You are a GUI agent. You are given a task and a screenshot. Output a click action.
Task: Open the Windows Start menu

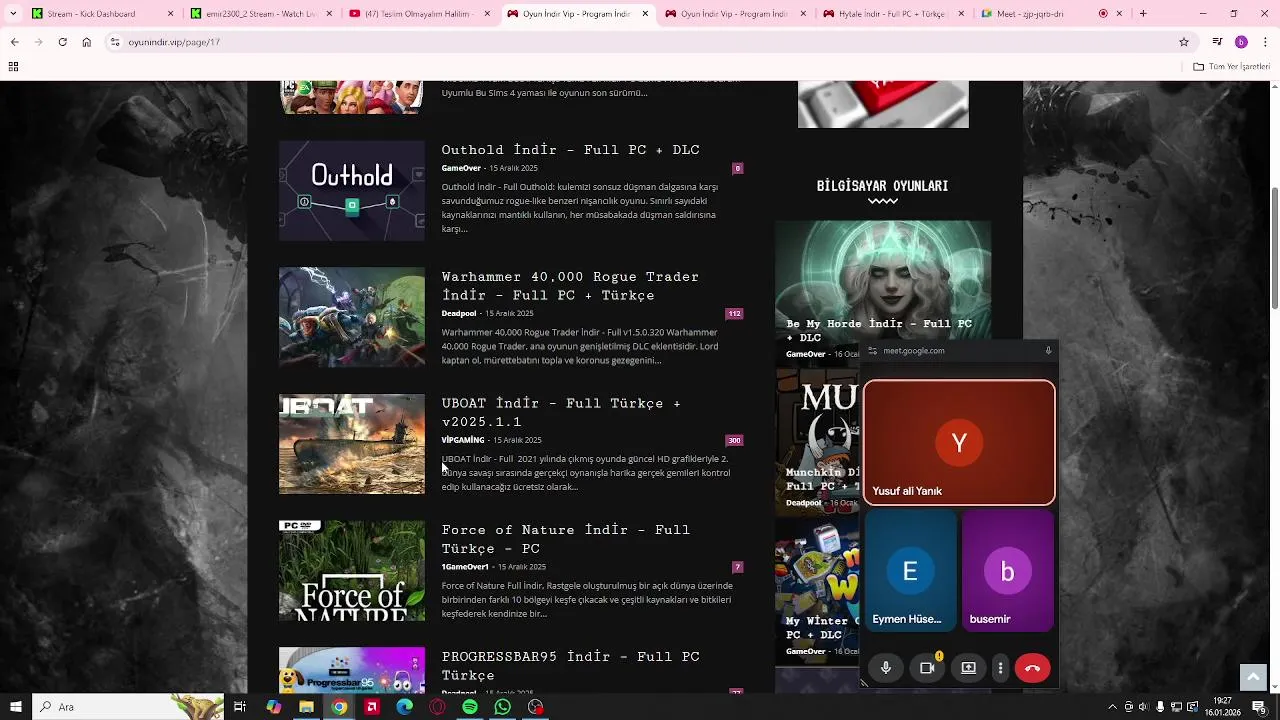tap(15, 707)
